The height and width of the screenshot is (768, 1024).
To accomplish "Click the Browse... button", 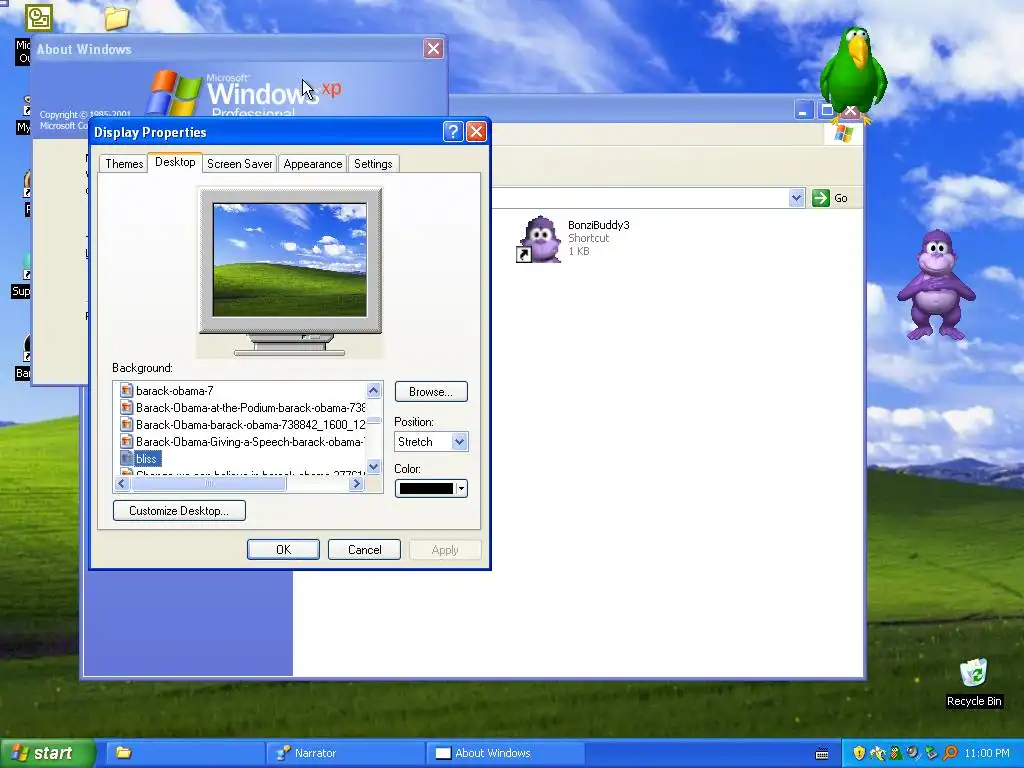I will [x=431, y=391].
